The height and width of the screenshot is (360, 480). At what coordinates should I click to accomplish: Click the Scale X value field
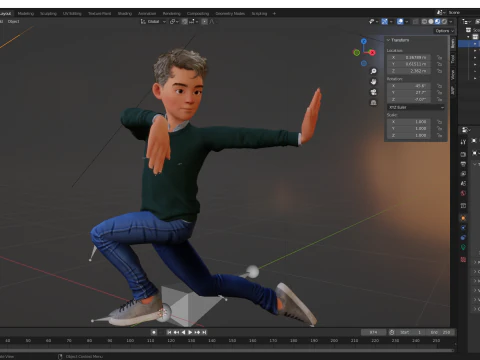(409, 122)
